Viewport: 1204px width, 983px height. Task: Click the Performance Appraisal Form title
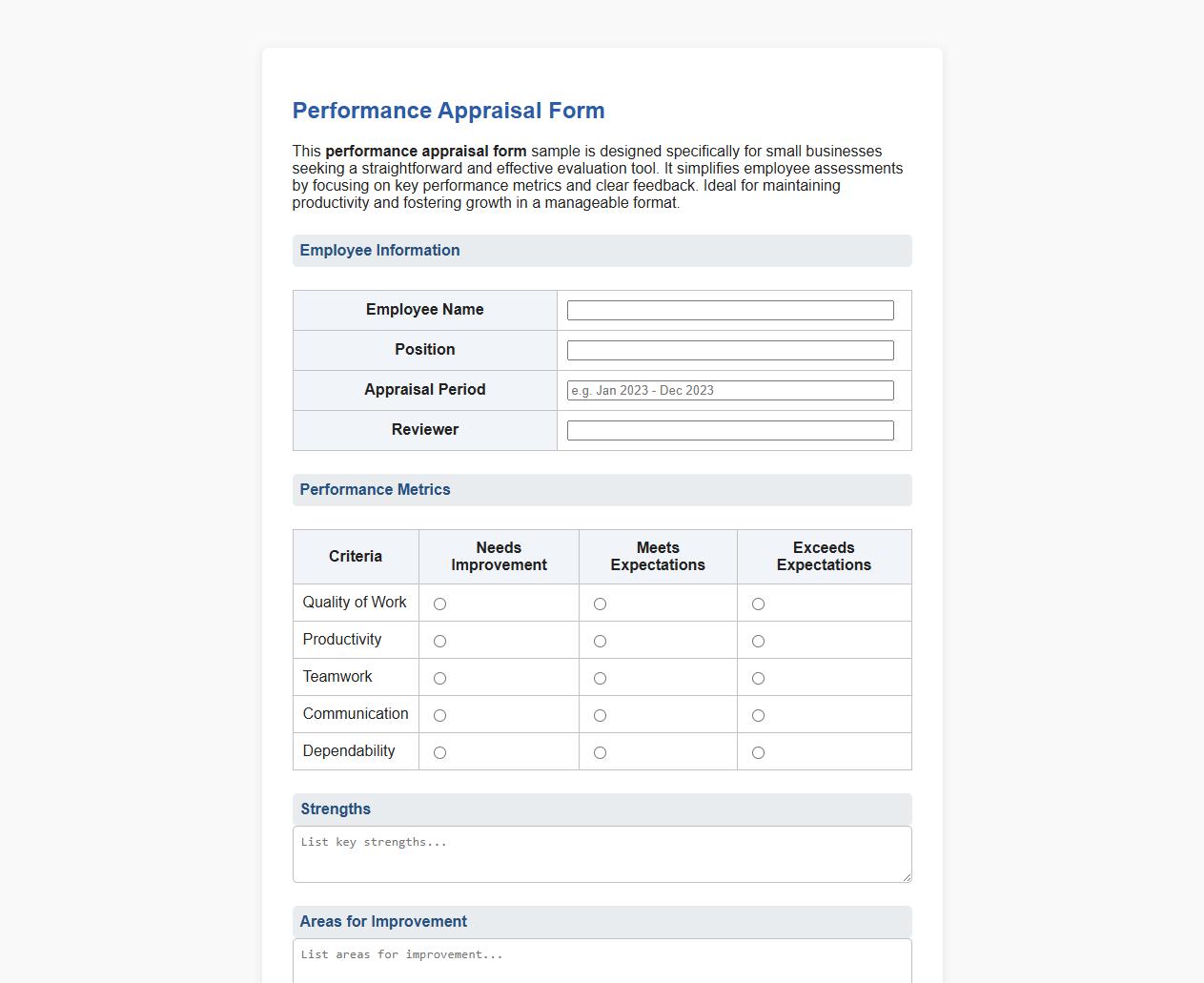point(448,111)
